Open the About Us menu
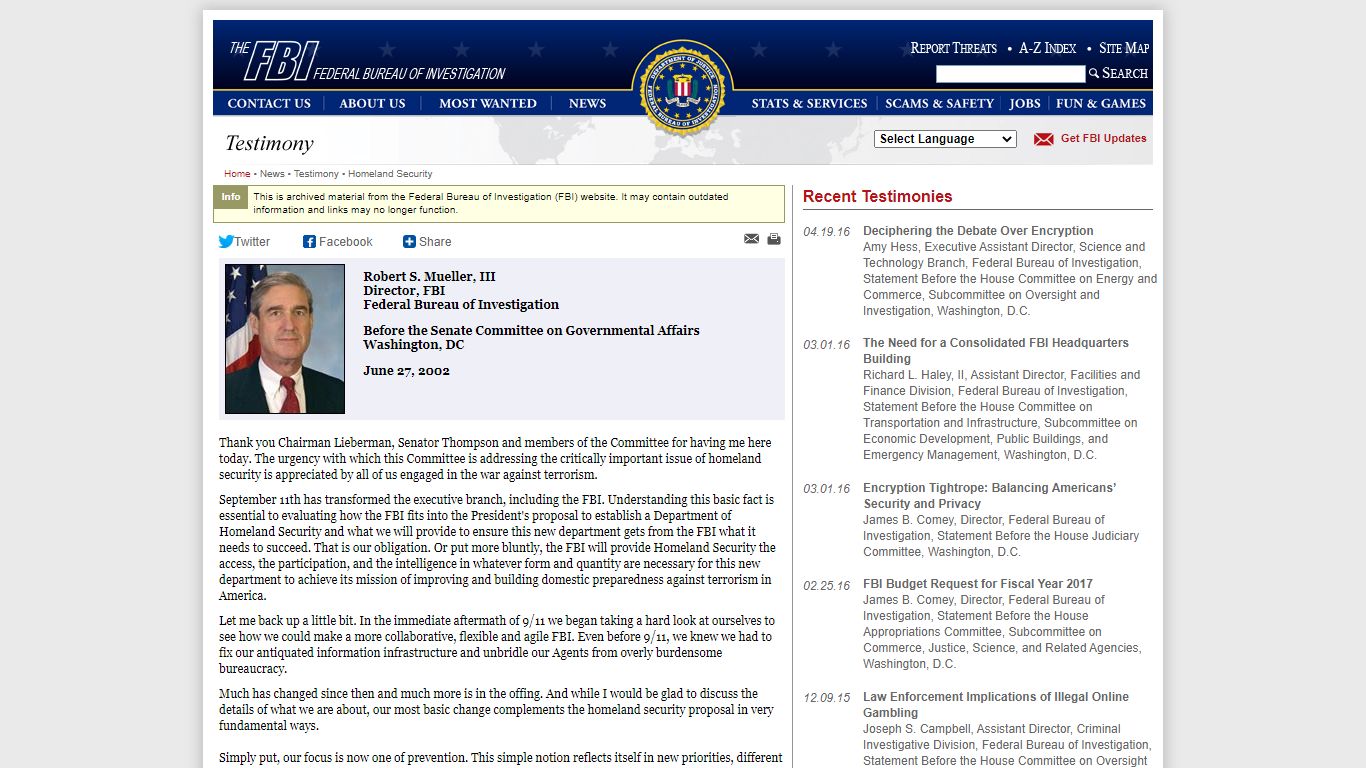Viewport: 1366px width, 768px height. (372, 103)
